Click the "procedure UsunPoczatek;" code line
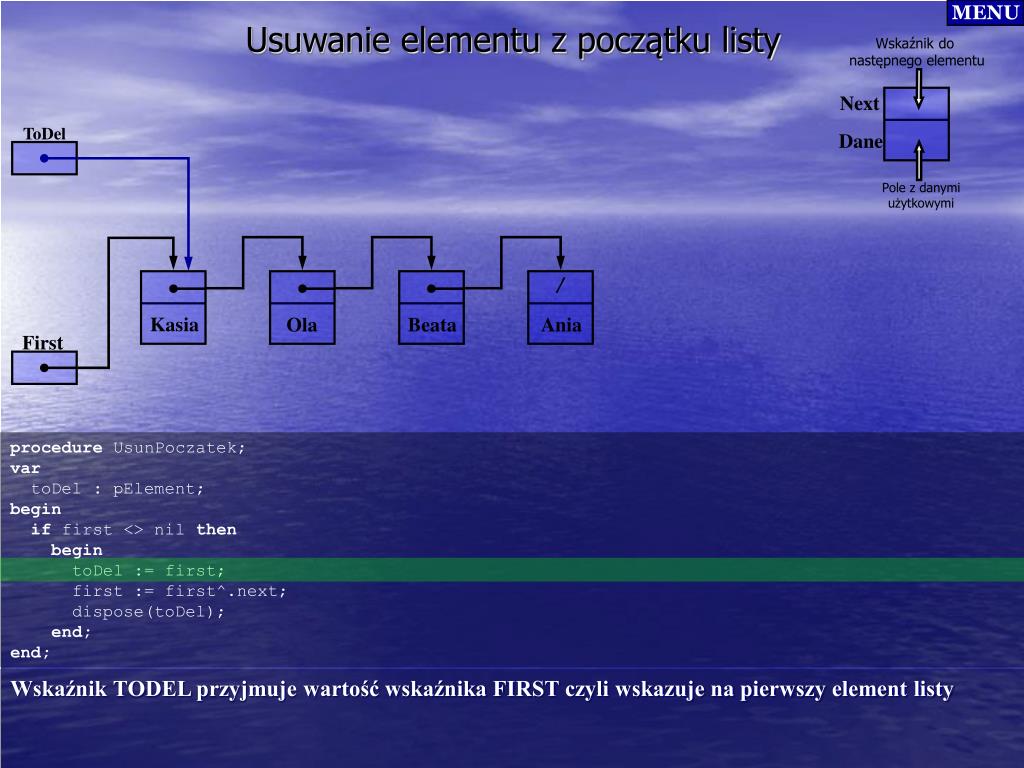 (127, 448)
